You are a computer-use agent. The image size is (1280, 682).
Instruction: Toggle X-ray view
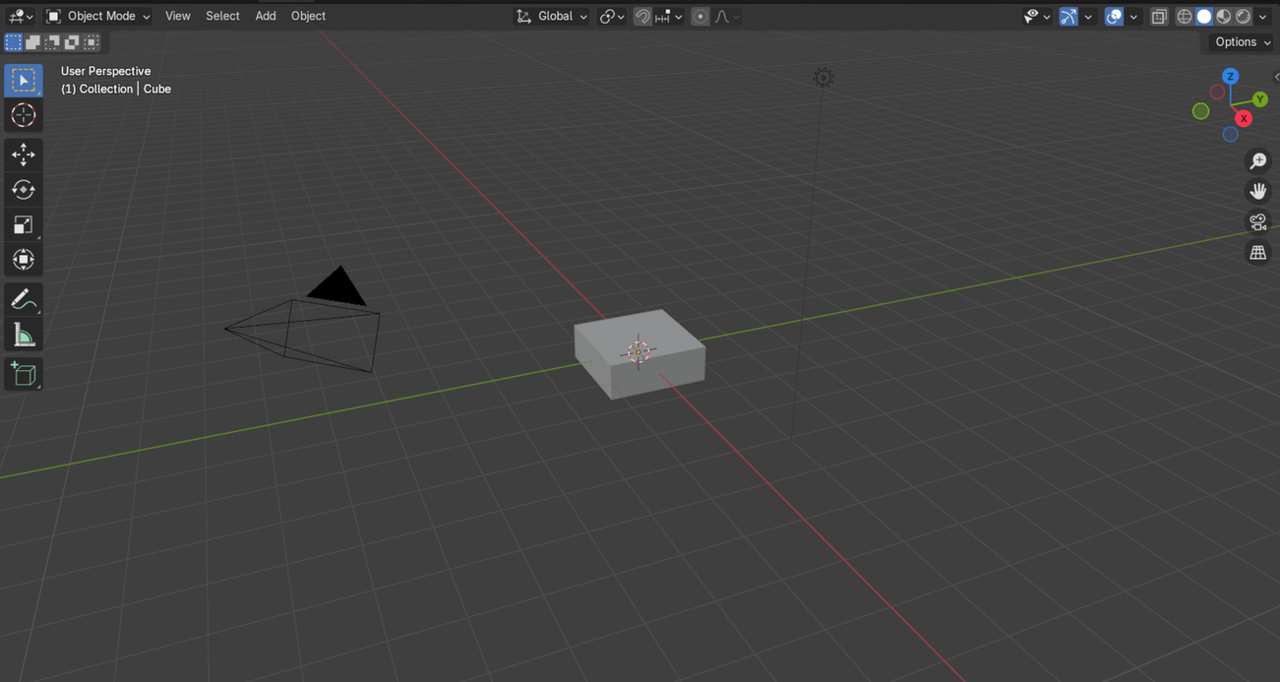click(x=1159, y=16)
